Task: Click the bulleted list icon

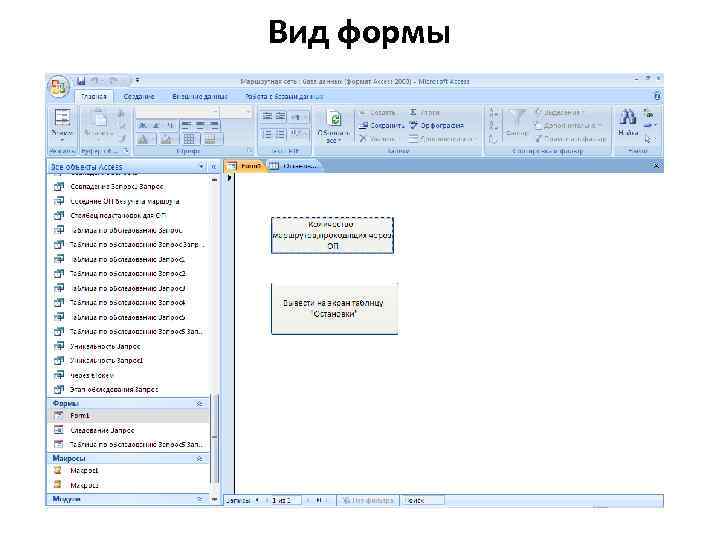Action: click(281, 134)
